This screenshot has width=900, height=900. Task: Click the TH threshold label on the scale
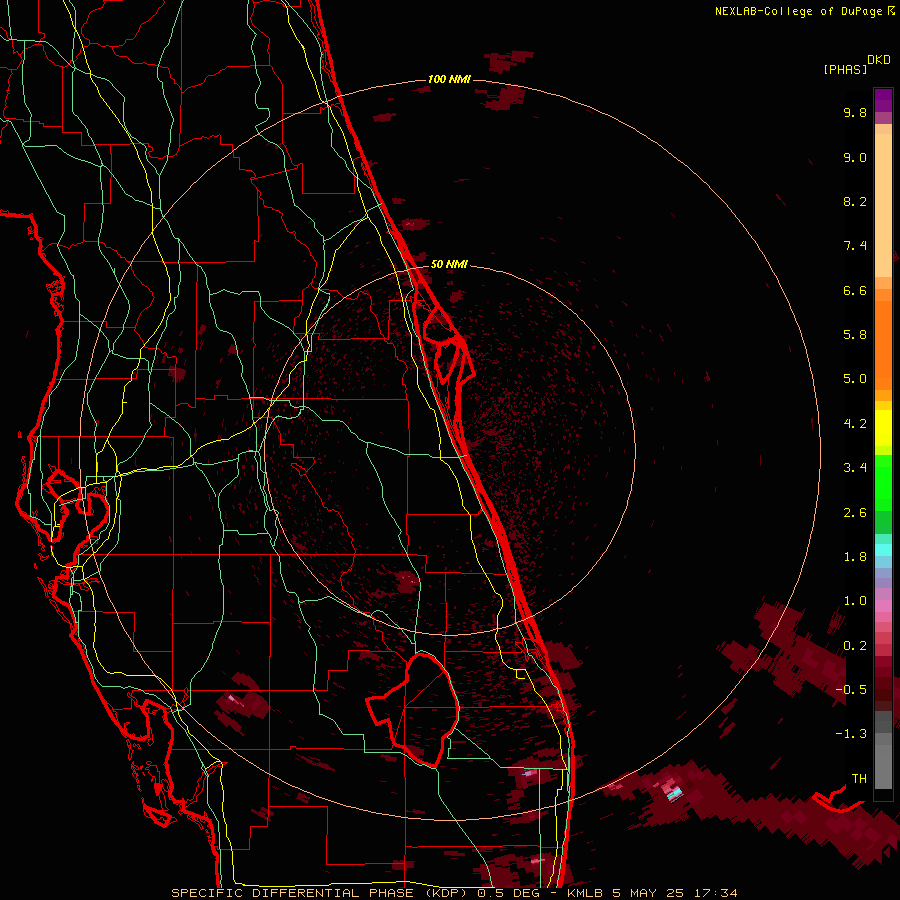coord(859,779)
